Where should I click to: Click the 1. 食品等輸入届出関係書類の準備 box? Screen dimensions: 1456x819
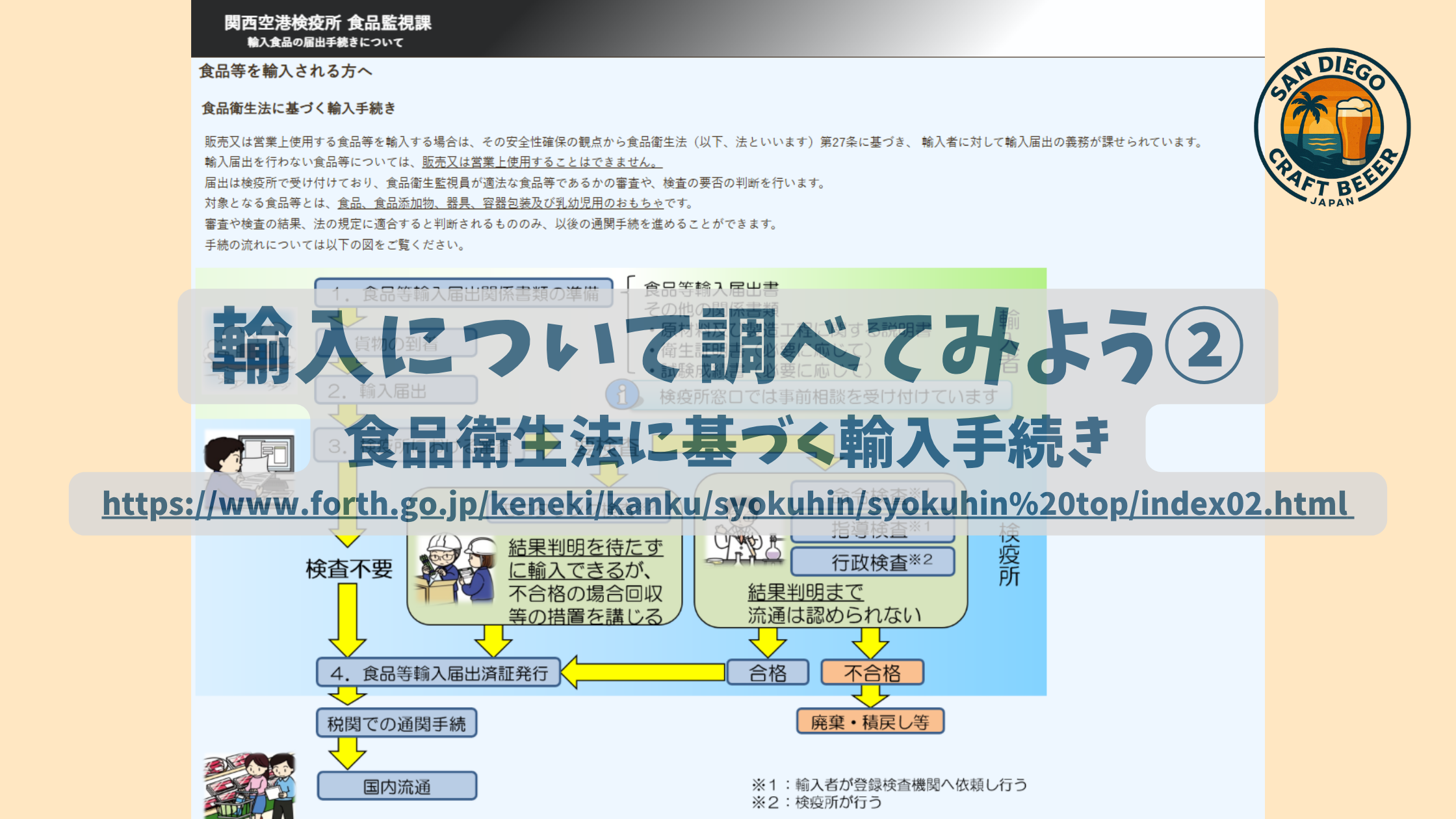(464, 293)
